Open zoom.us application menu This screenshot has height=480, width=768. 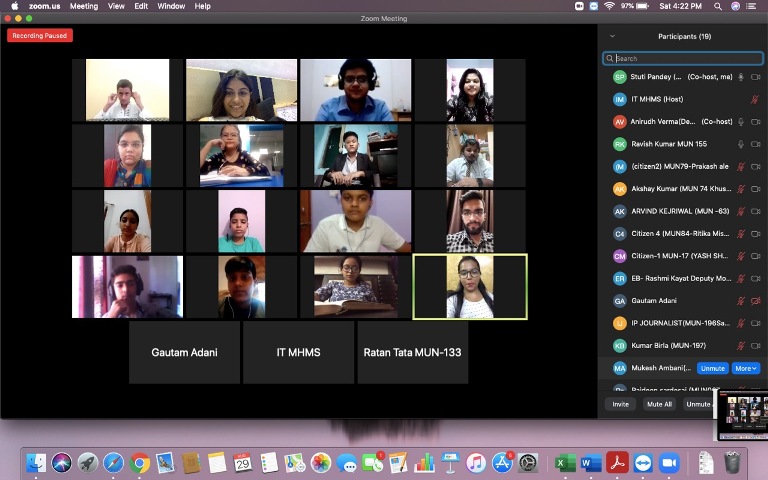[x=44, y=6]
